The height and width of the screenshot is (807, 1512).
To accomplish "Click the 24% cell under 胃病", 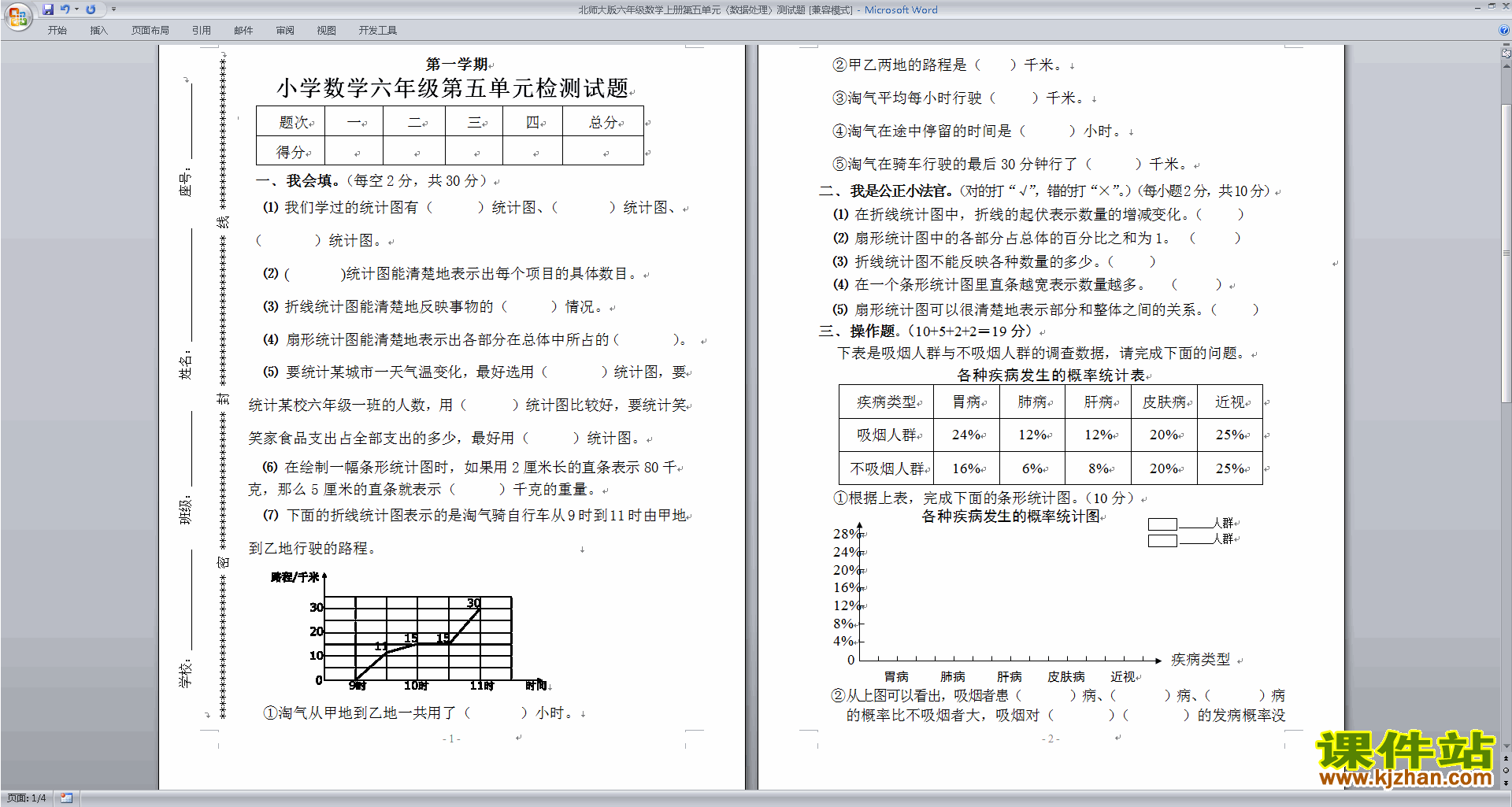I will coord(966,435).
